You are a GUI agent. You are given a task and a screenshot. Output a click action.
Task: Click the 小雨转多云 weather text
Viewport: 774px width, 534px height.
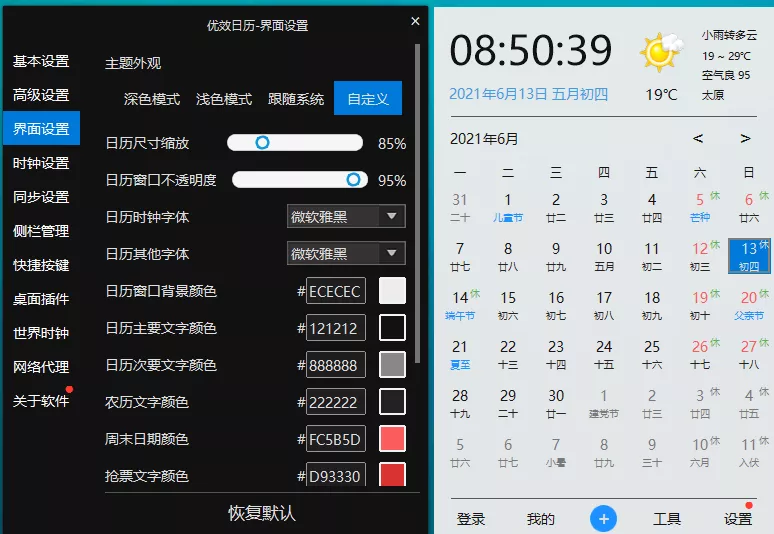click(x=729, y=35)
